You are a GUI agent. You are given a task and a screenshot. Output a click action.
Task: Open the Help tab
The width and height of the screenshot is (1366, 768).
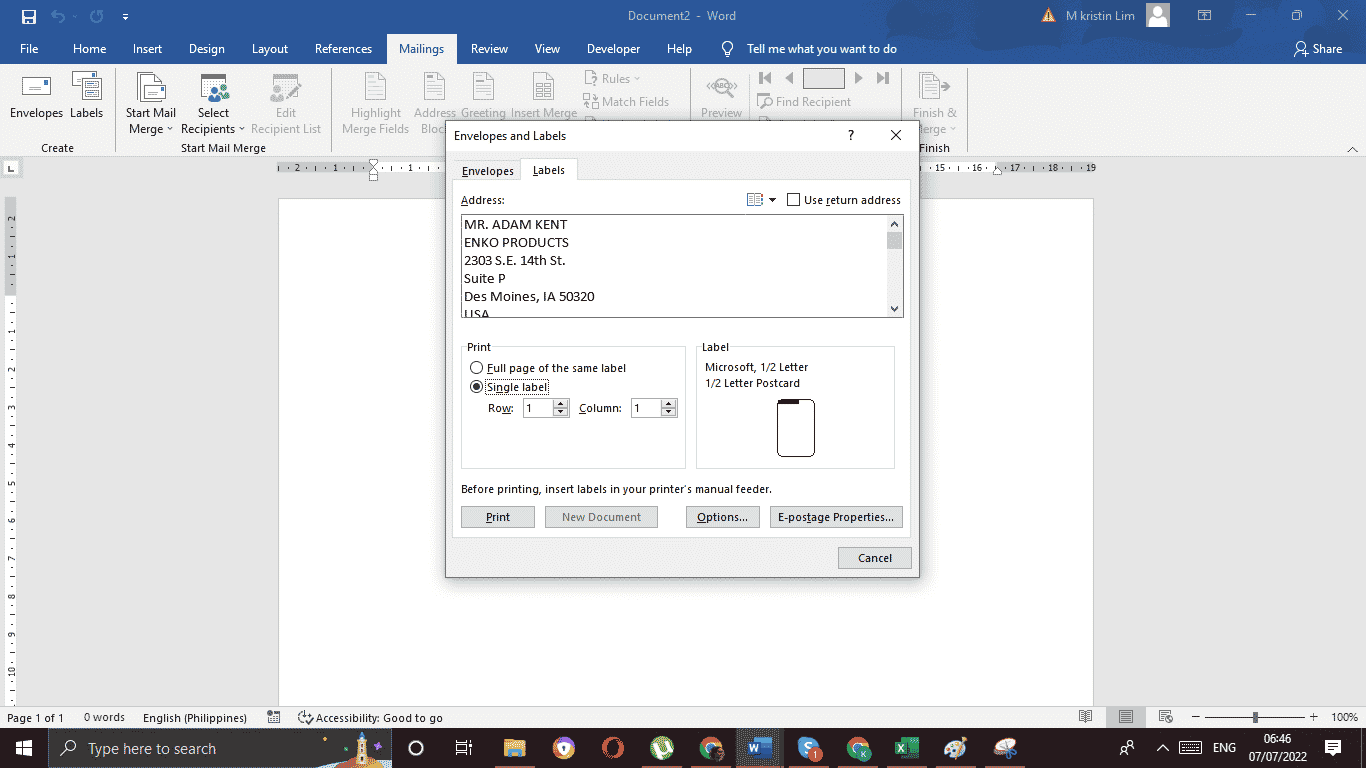click(679, 49)
